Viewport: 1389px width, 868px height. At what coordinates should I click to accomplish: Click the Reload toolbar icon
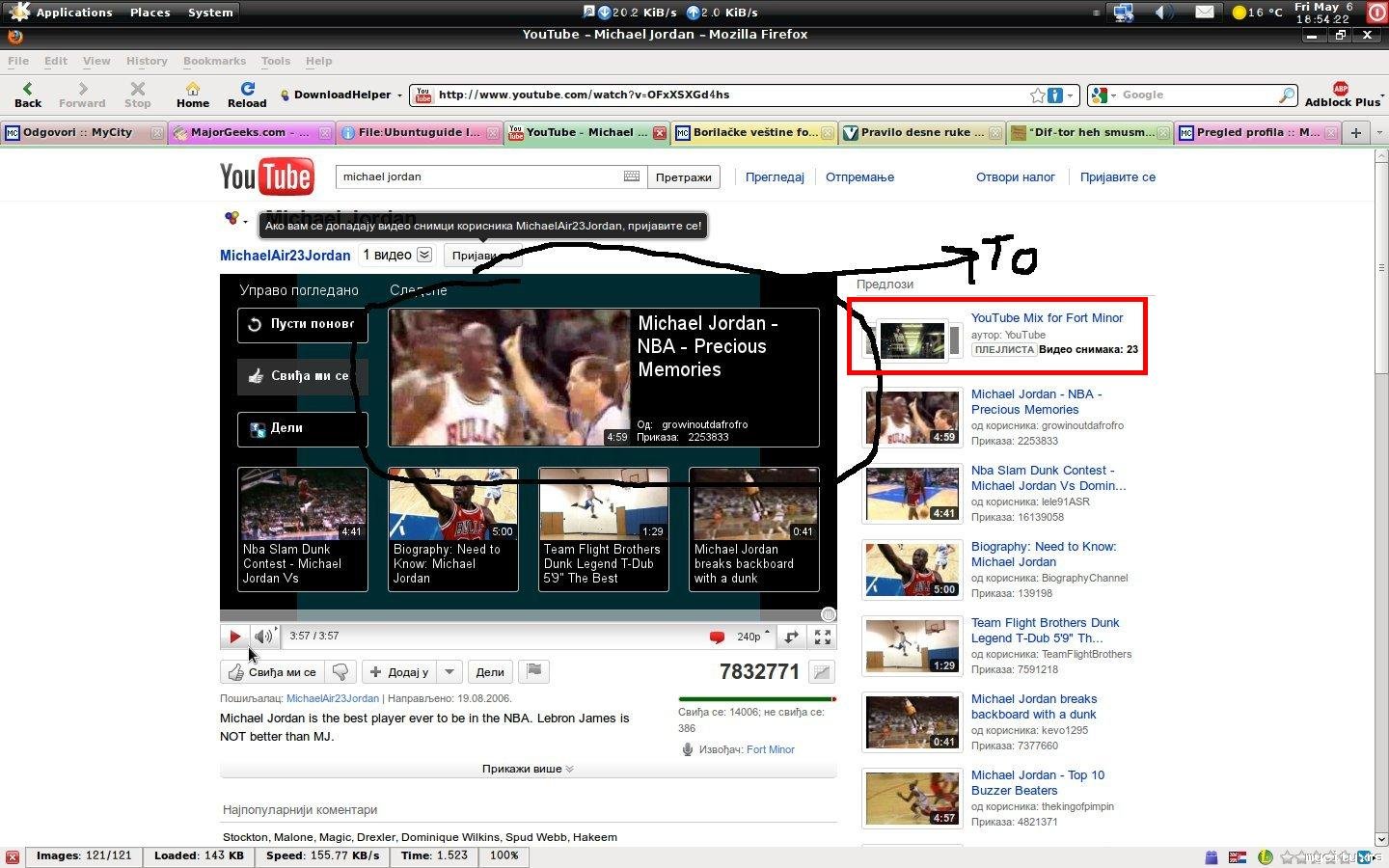click(x=247, y=94)
